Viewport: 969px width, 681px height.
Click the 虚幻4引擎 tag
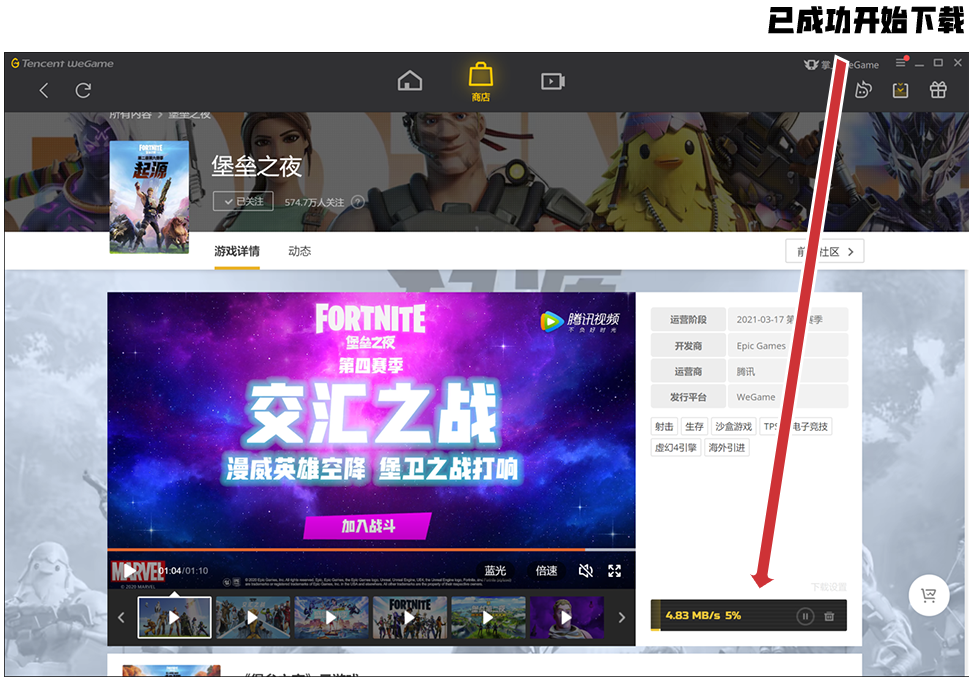click(x=675, y=447)
